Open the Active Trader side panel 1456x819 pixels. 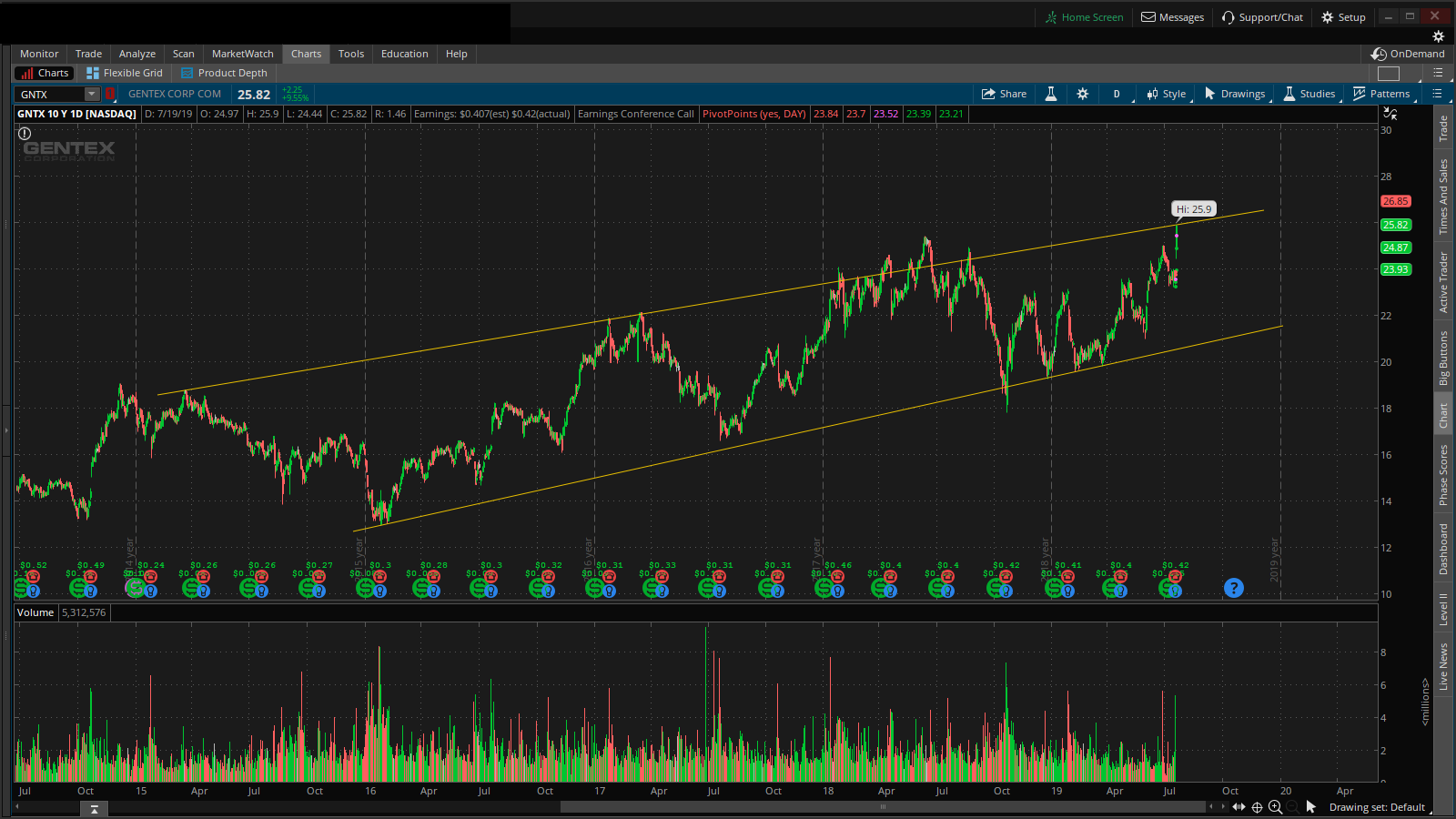click(x=1443, y=283)
